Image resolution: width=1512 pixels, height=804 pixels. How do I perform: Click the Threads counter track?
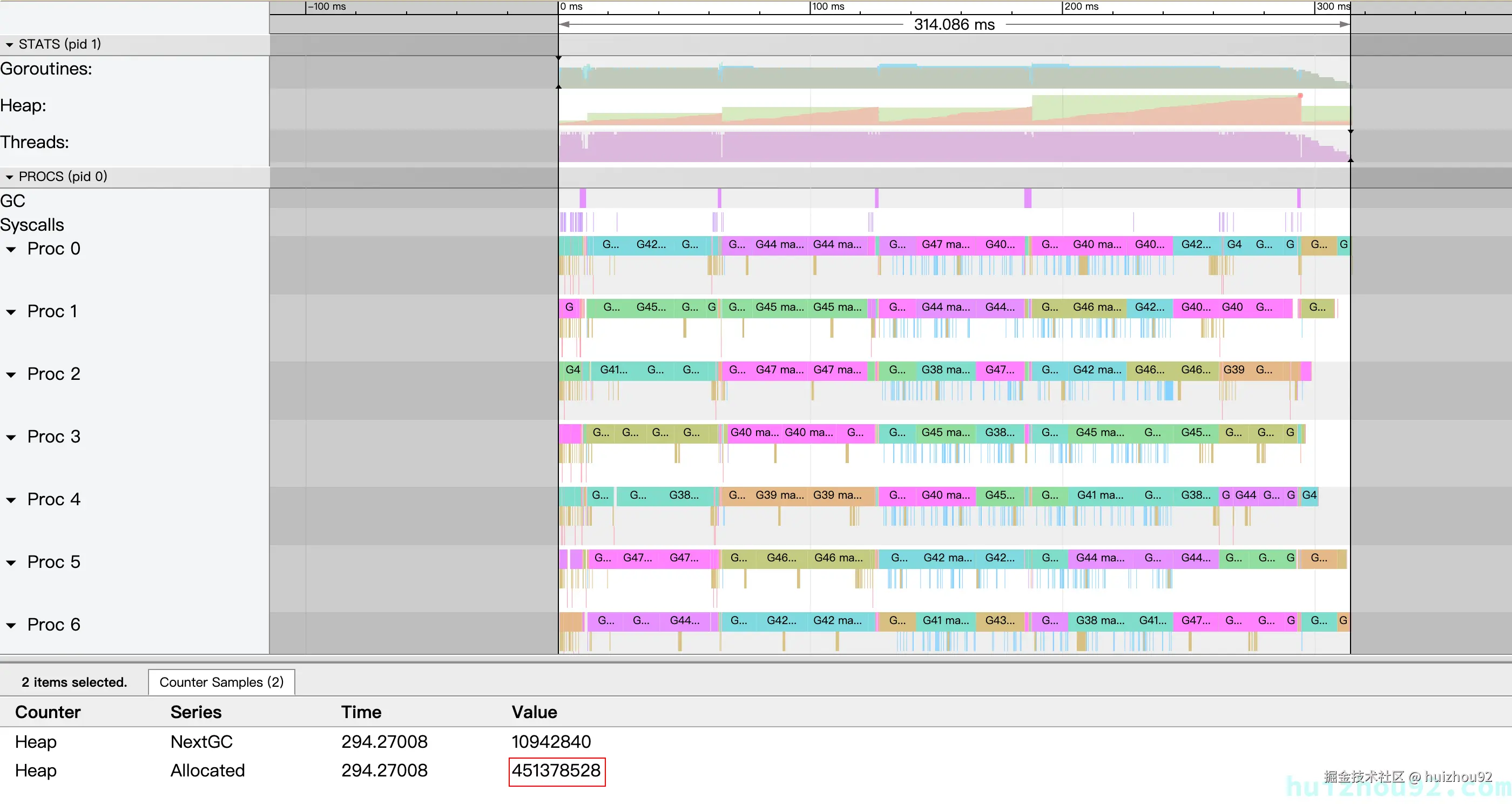tap(939, 147)
